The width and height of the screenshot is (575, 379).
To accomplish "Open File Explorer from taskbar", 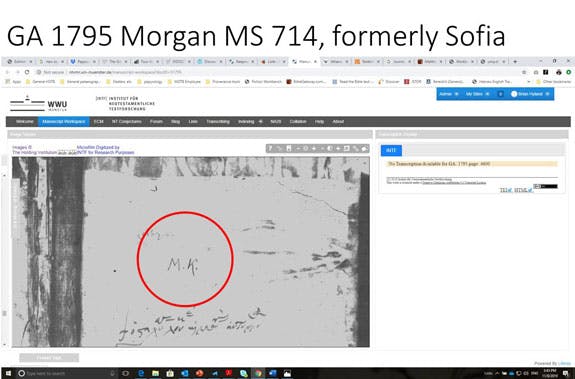I will pos(155,373).
